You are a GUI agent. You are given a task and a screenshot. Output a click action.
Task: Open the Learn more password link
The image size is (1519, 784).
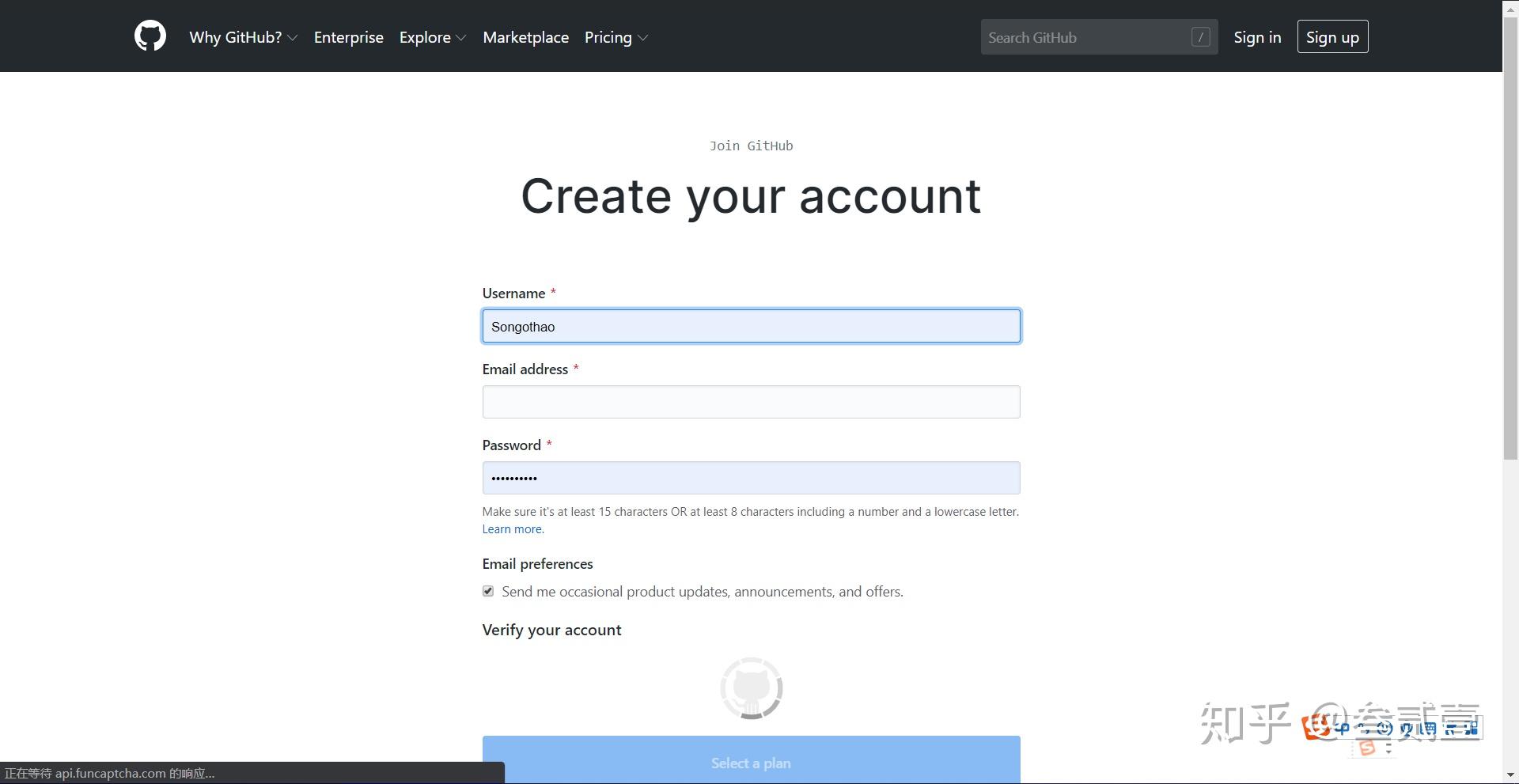click(x=513, y=529)
